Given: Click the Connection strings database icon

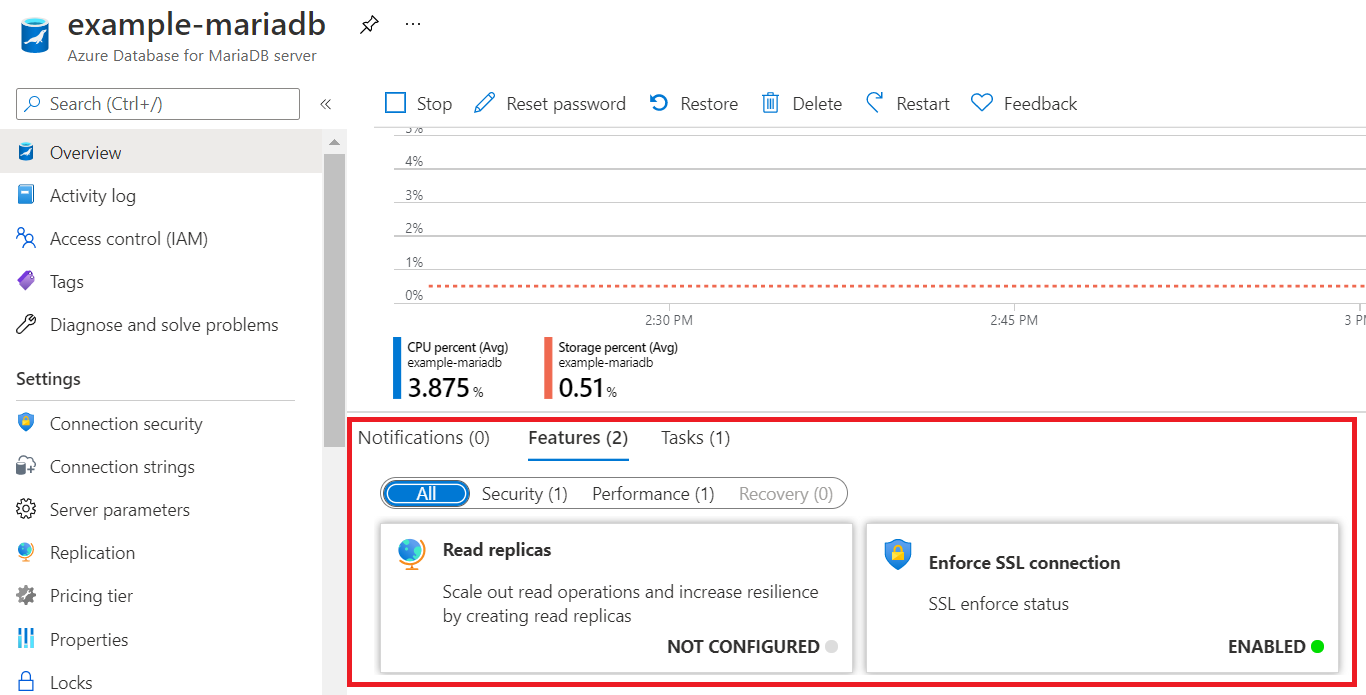Looking at the screenshot, I should pos(26,466).
